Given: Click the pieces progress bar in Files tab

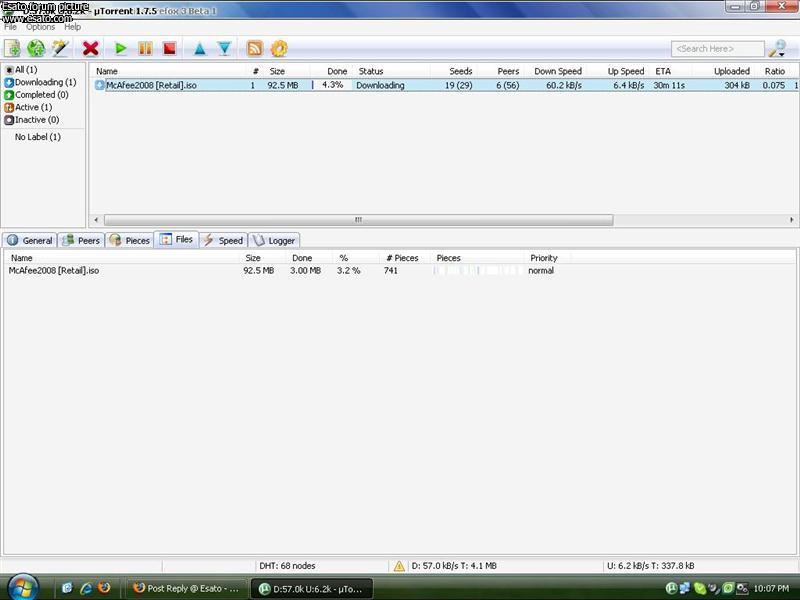Looking at the screenshot, I should (x=478, y=270).
